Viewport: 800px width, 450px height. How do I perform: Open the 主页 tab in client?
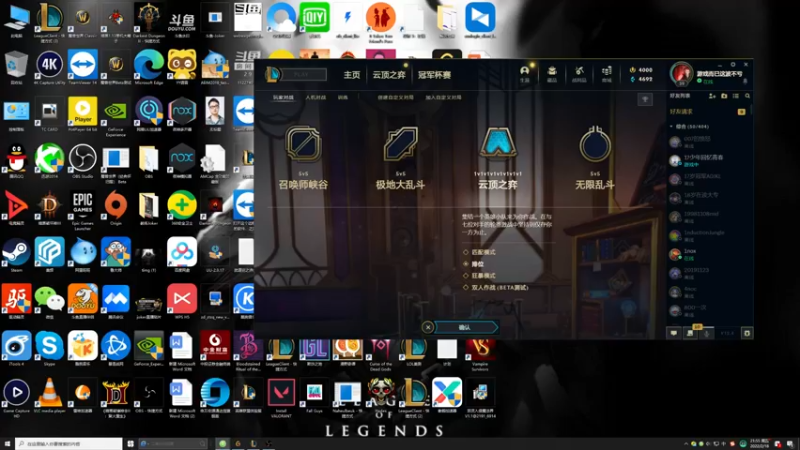click(x=352, y=75)
